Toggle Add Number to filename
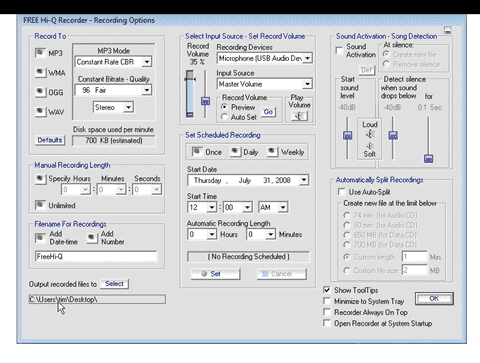 click(x=92, y=238)
